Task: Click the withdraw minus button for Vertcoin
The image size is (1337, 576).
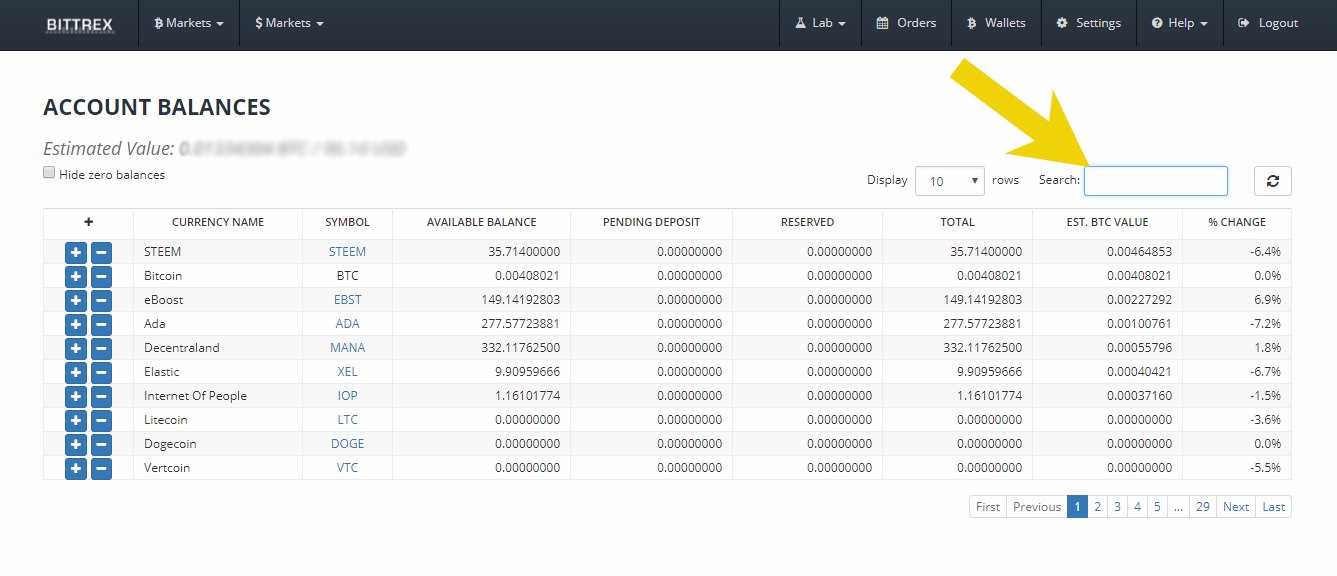Action: click(101, 468)
